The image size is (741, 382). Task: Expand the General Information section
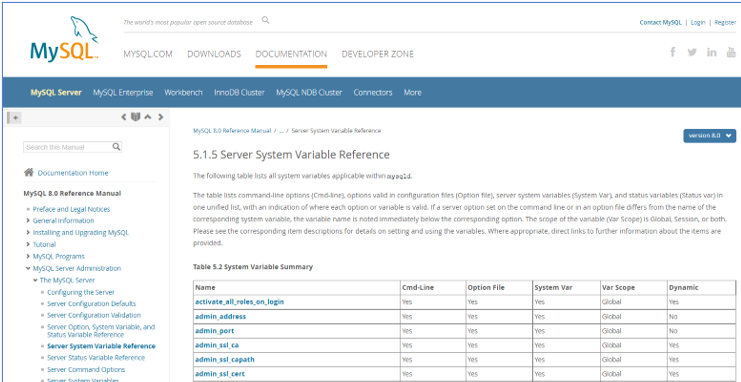pos(28,221)
